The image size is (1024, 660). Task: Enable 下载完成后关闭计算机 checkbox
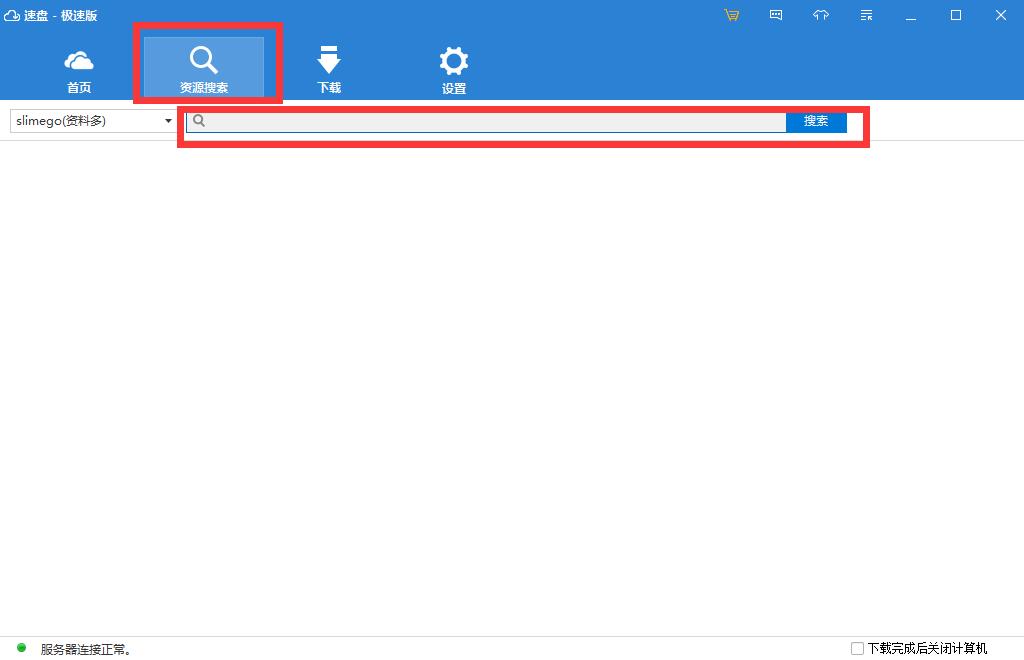point(857,648)
